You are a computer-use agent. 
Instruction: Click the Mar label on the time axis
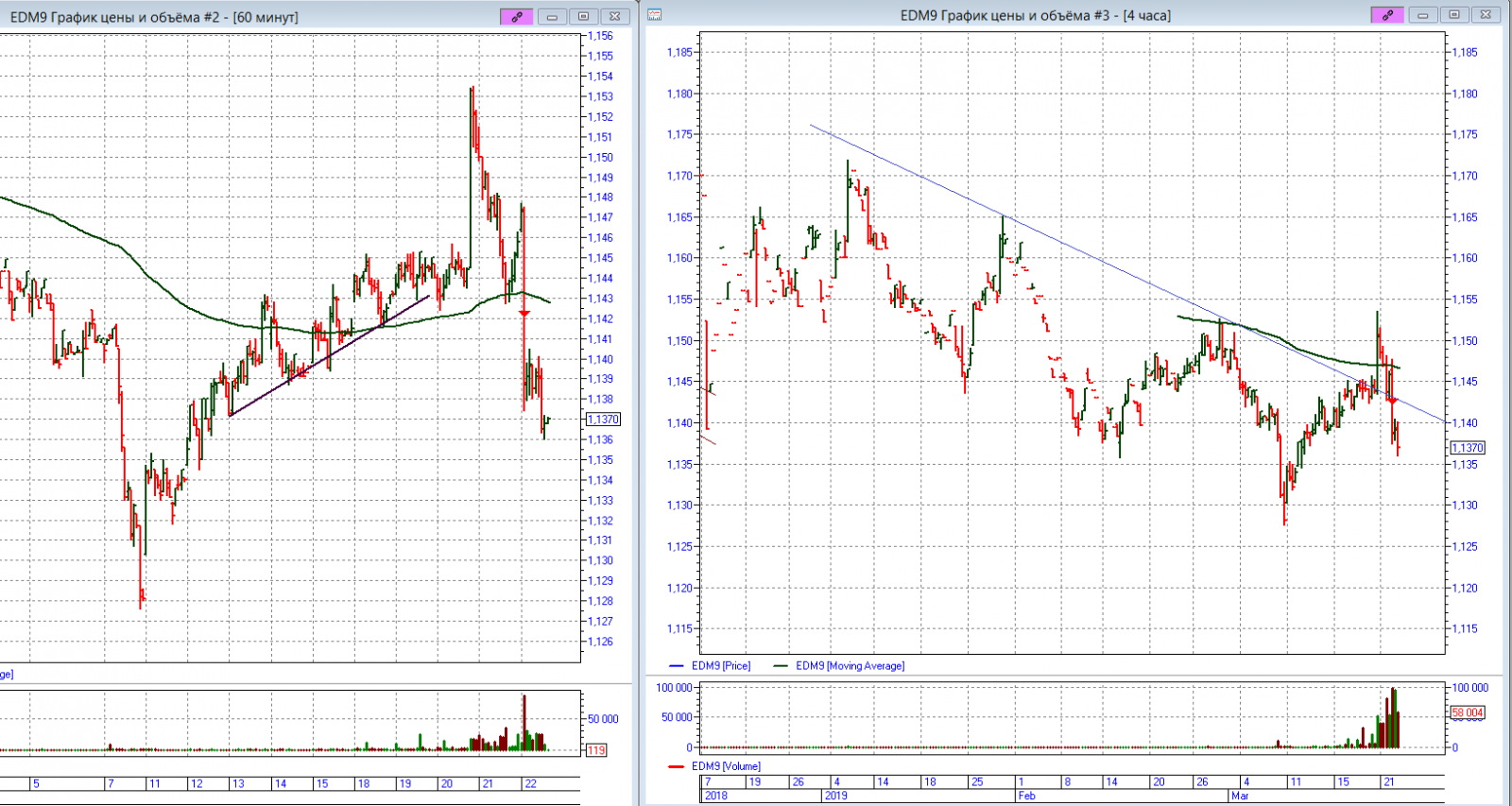[x=1240, y=796]
